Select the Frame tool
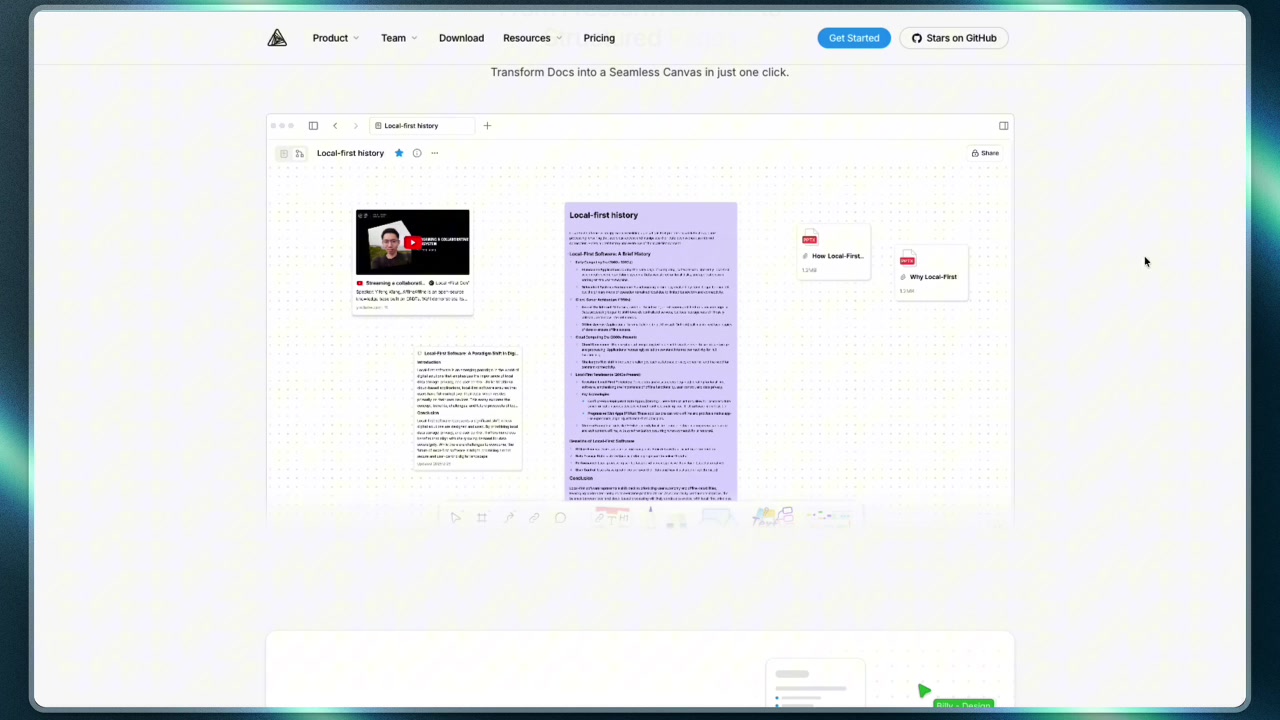The height and width of the screenshot is (720, 1280). pos(482,517)
